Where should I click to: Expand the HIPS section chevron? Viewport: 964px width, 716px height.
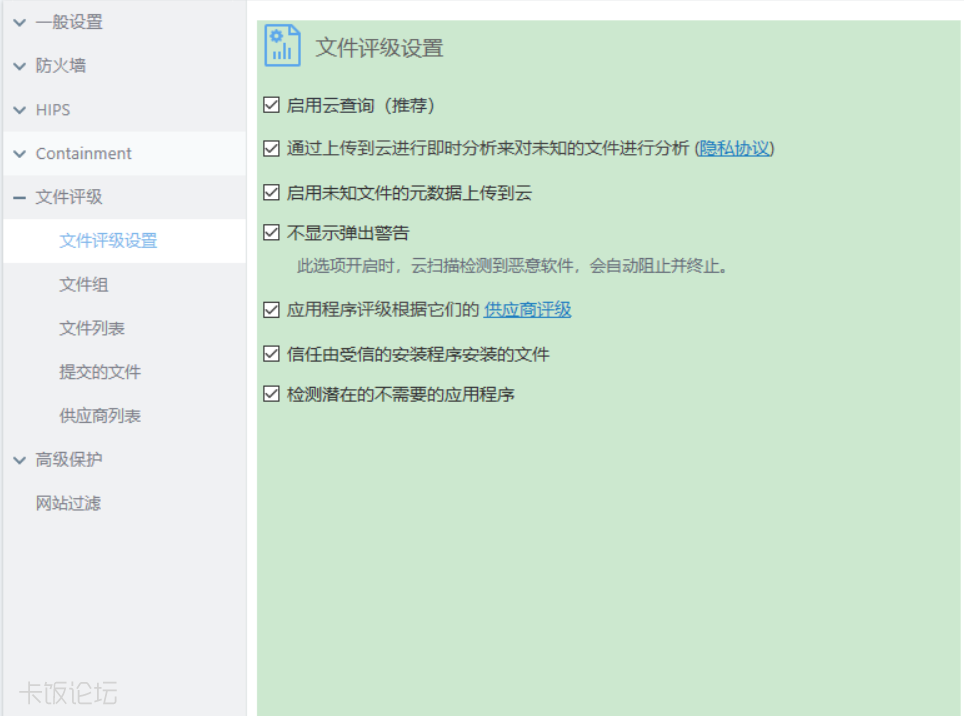[x=20, y=110]
